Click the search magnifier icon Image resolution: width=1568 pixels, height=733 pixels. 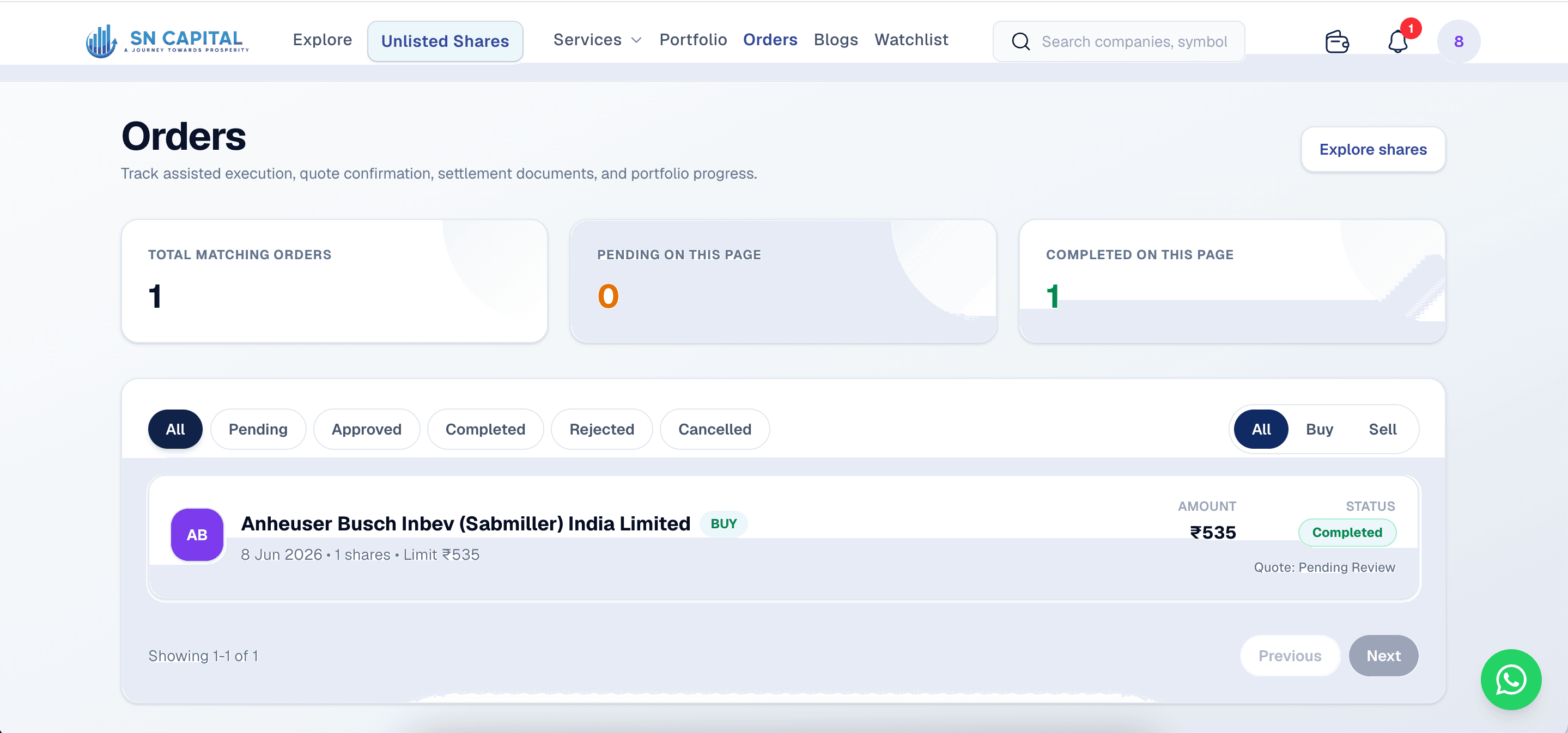1021,41
